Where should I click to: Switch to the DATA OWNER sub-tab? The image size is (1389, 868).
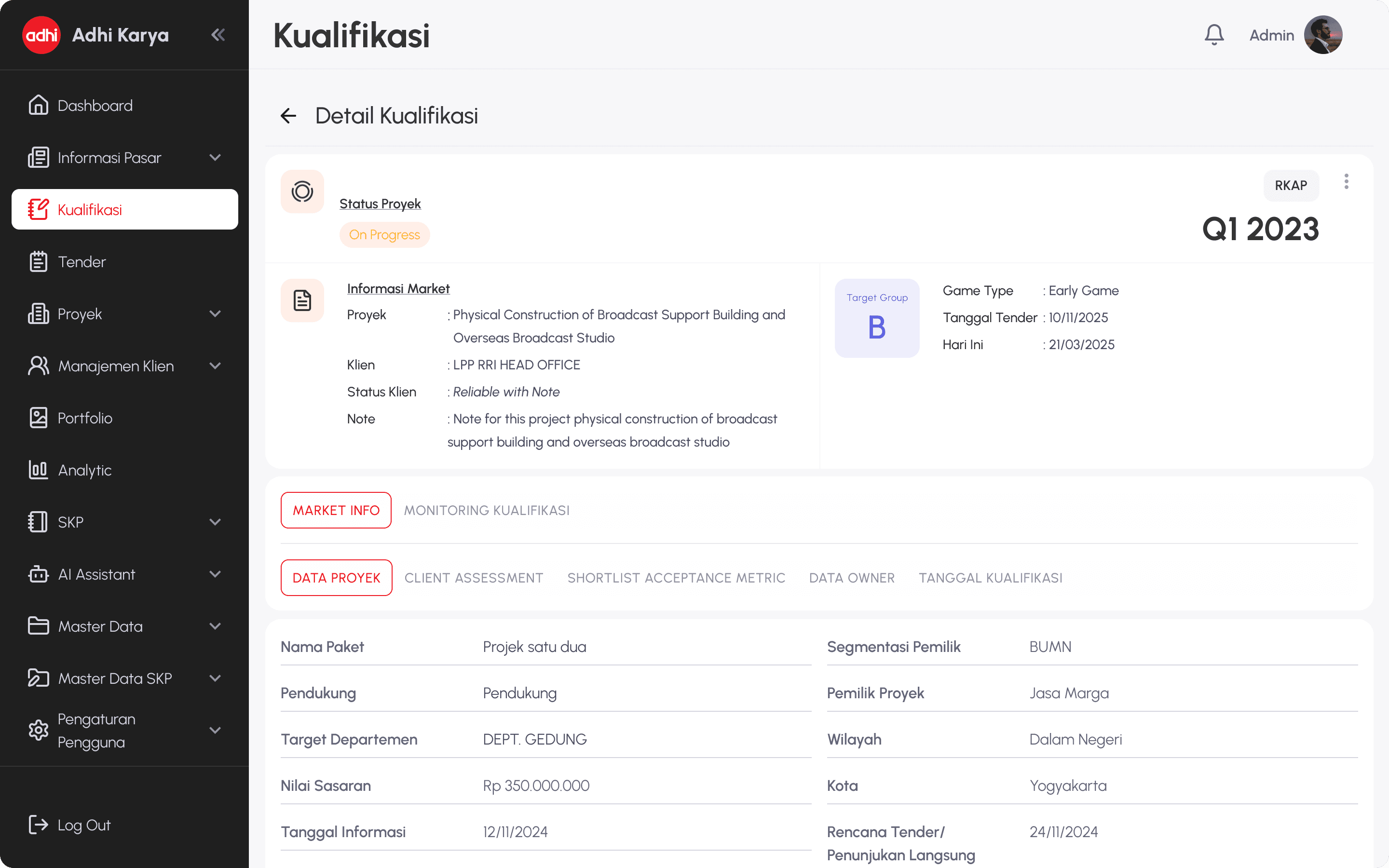coord(852,578)
